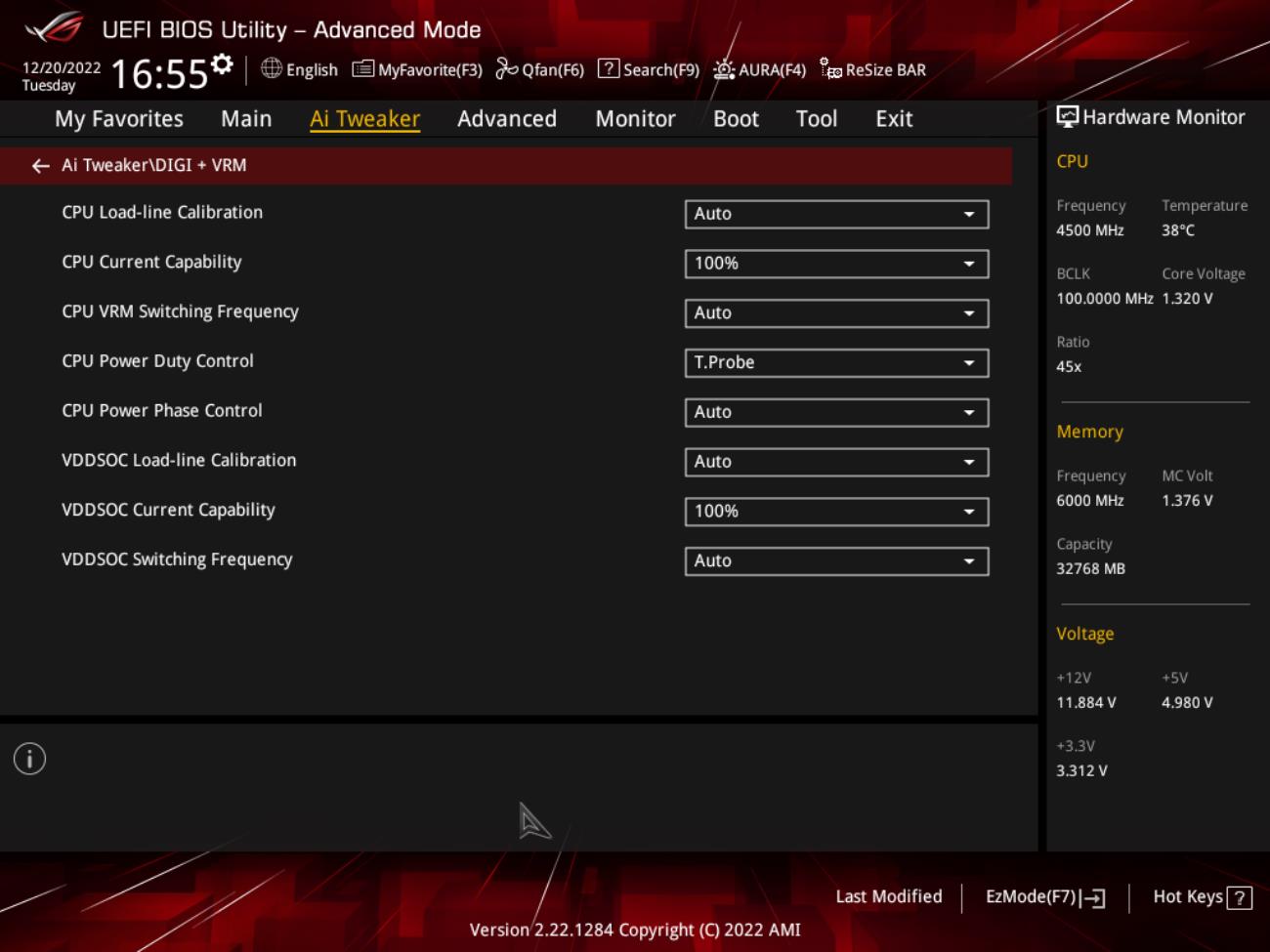The height and width of the screenshot is (952, 1270).
Task: Click Hardware Monitor panel title
Action: pos(1164,117)
